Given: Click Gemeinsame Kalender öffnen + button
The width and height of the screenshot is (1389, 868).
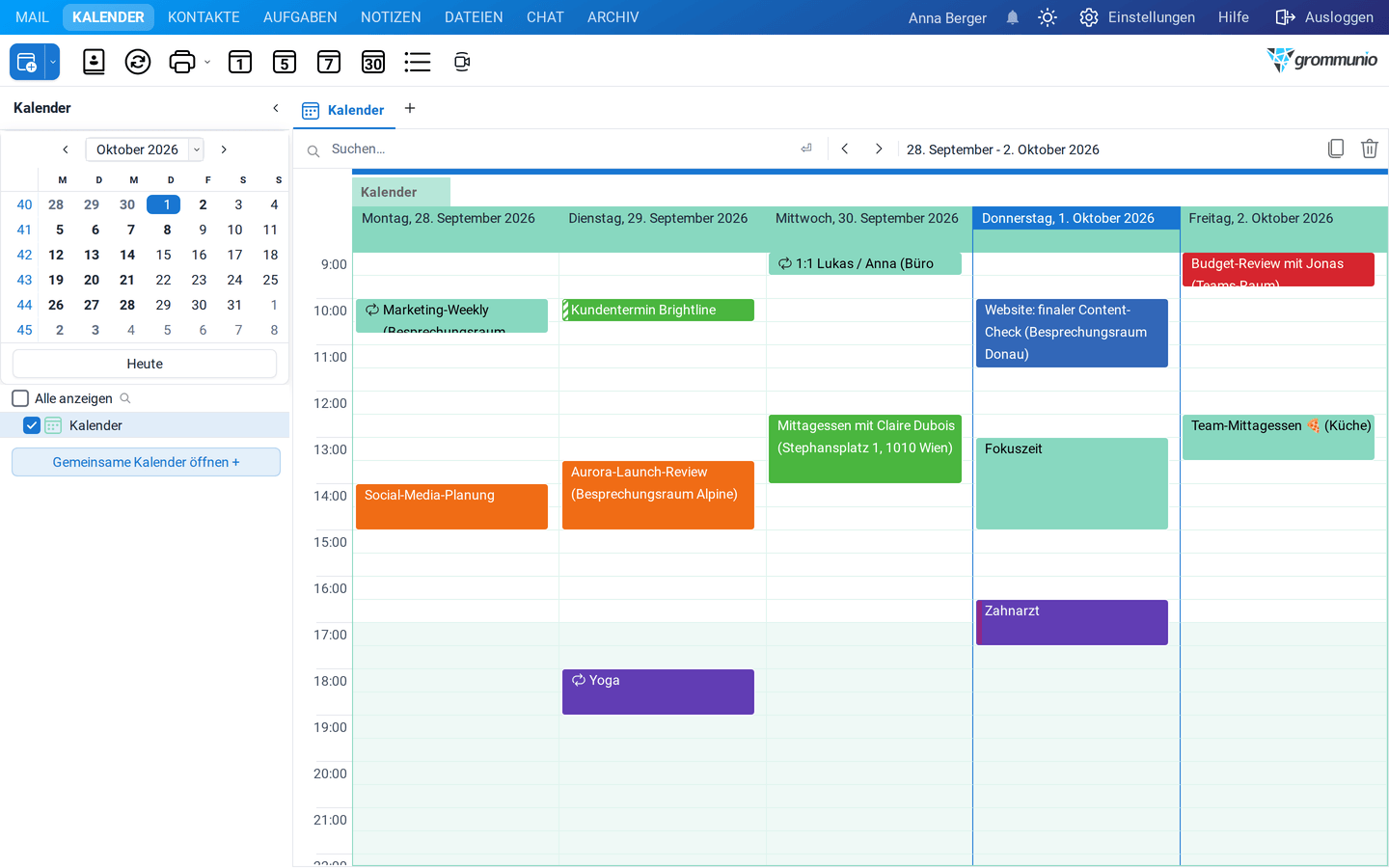Looking at the screenshot, I should tap(146, 462).
